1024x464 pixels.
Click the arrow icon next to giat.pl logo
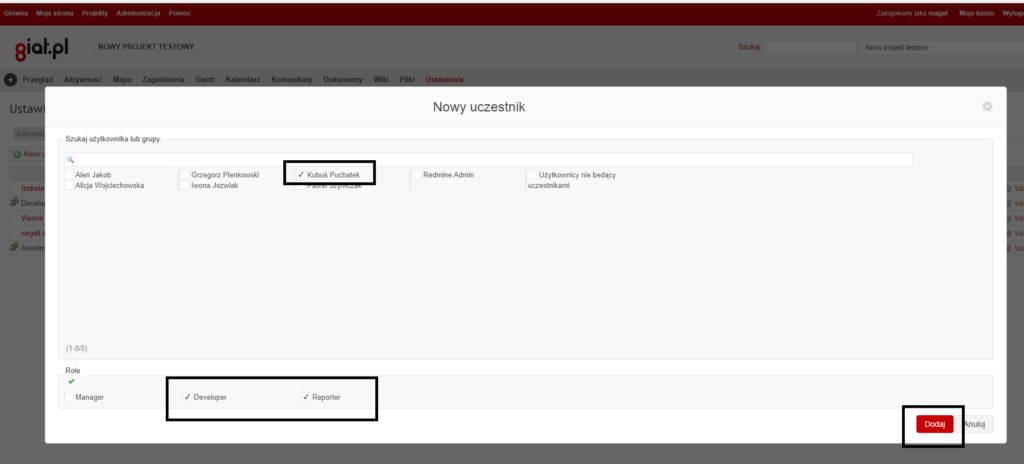coord(86,48)
